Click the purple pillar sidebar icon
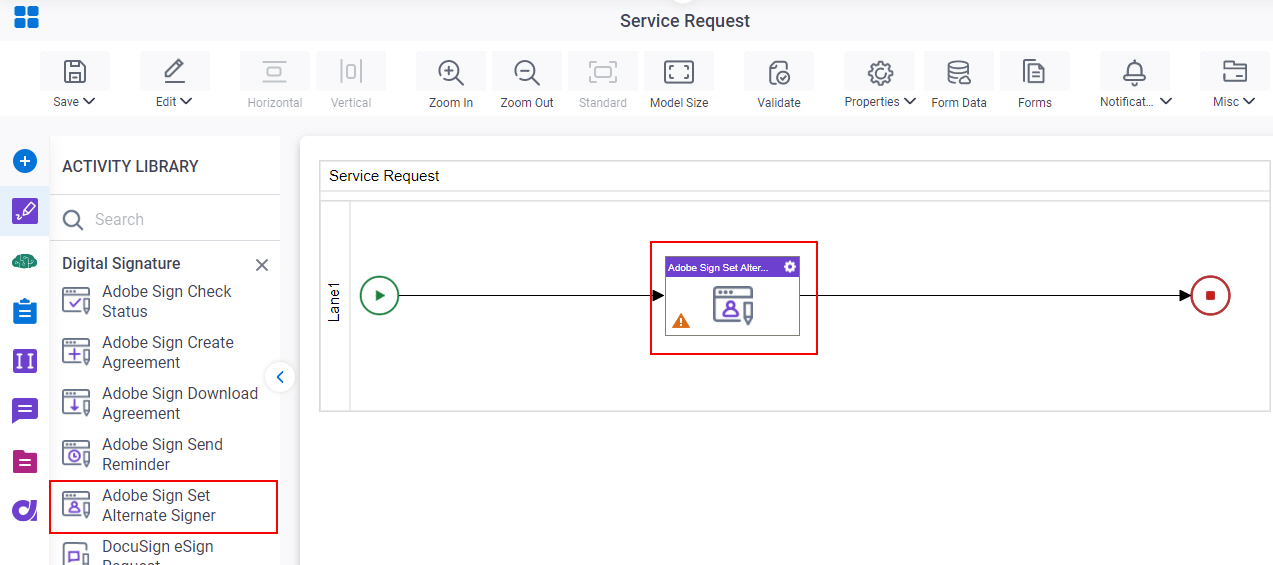This screenshot has height=565, width=1273. pyautogui.click(x=25, y=361)
